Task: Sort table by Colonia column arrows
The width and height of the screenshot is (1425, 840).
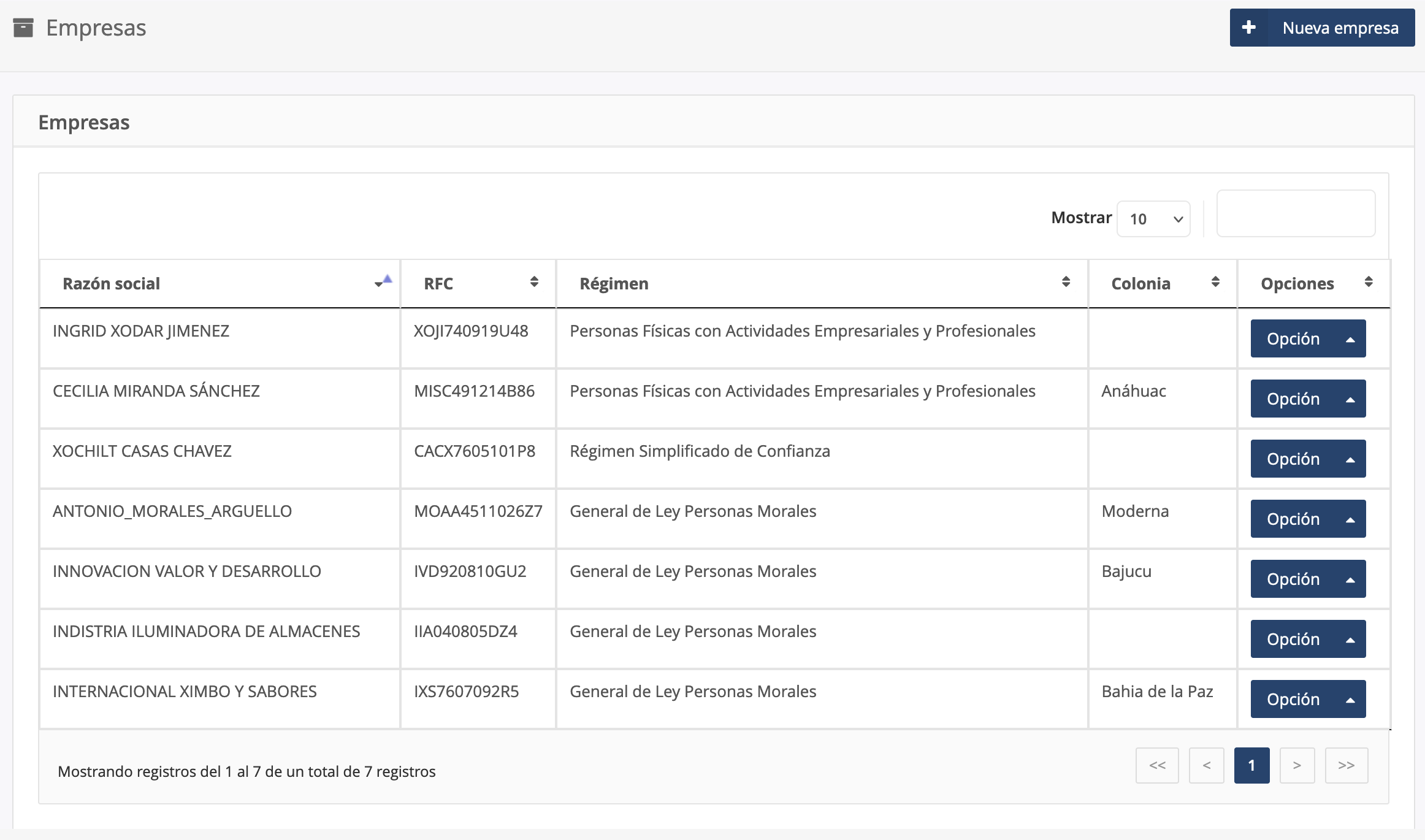Action: click(1215, 281)
